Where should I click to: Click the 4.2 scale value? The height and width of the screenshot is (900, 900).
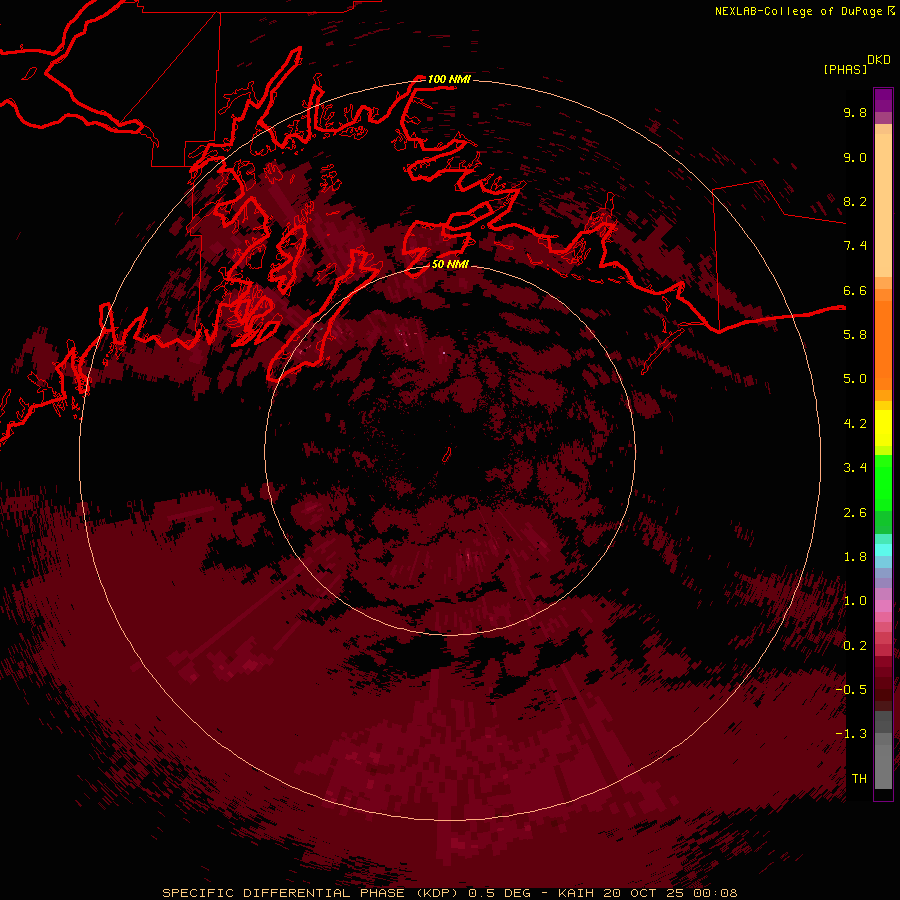point(855,424)
